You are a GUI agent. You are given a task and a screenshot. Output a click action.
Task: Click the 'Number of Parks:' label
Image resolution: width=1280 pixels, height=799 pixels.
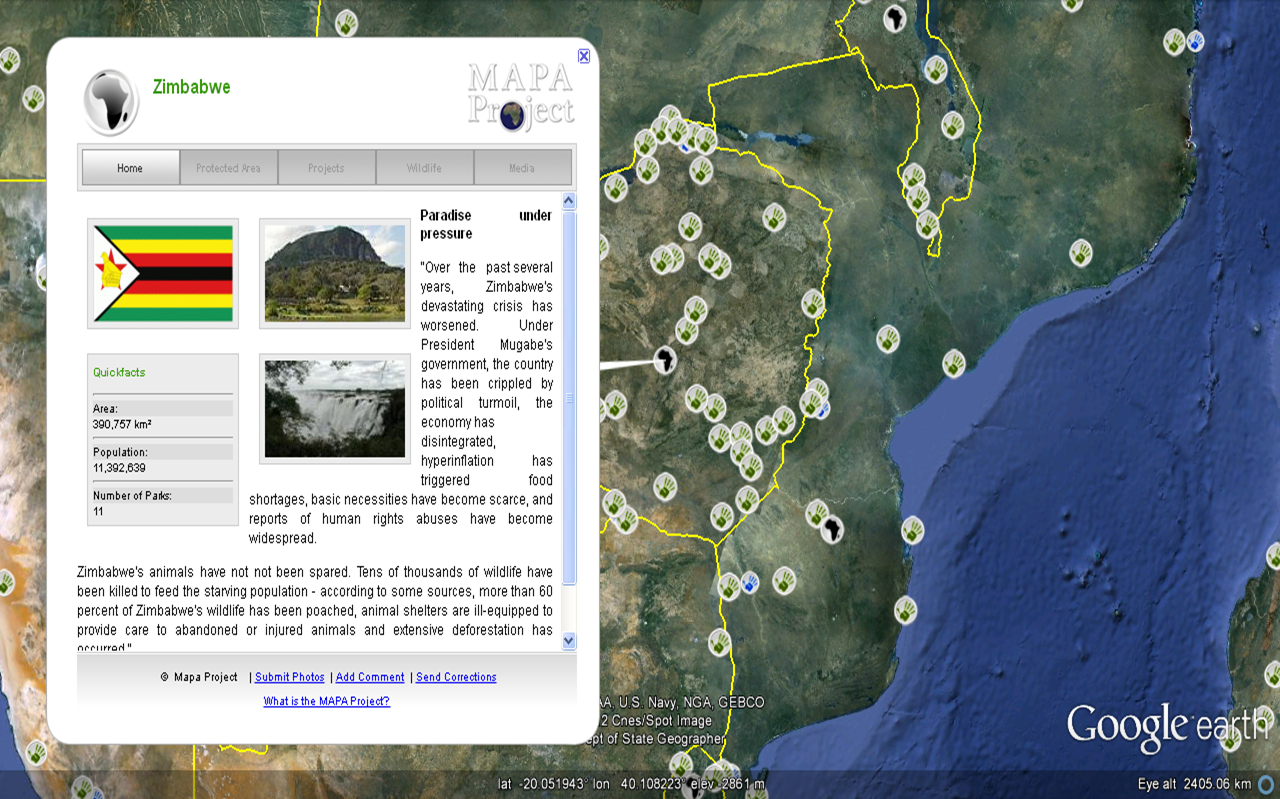pos(132,495)
